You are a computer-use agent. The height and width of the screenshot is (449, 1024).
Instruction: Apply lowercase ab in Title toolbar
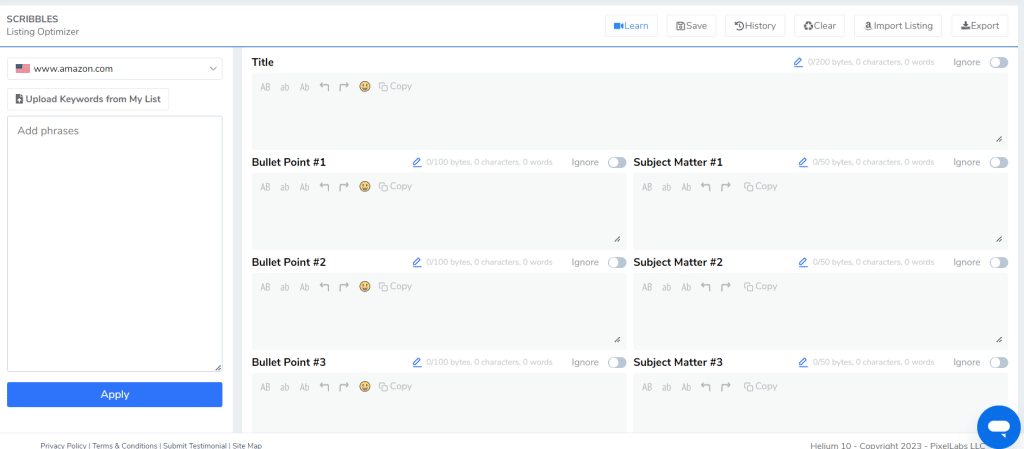click(x=285, y=87)
